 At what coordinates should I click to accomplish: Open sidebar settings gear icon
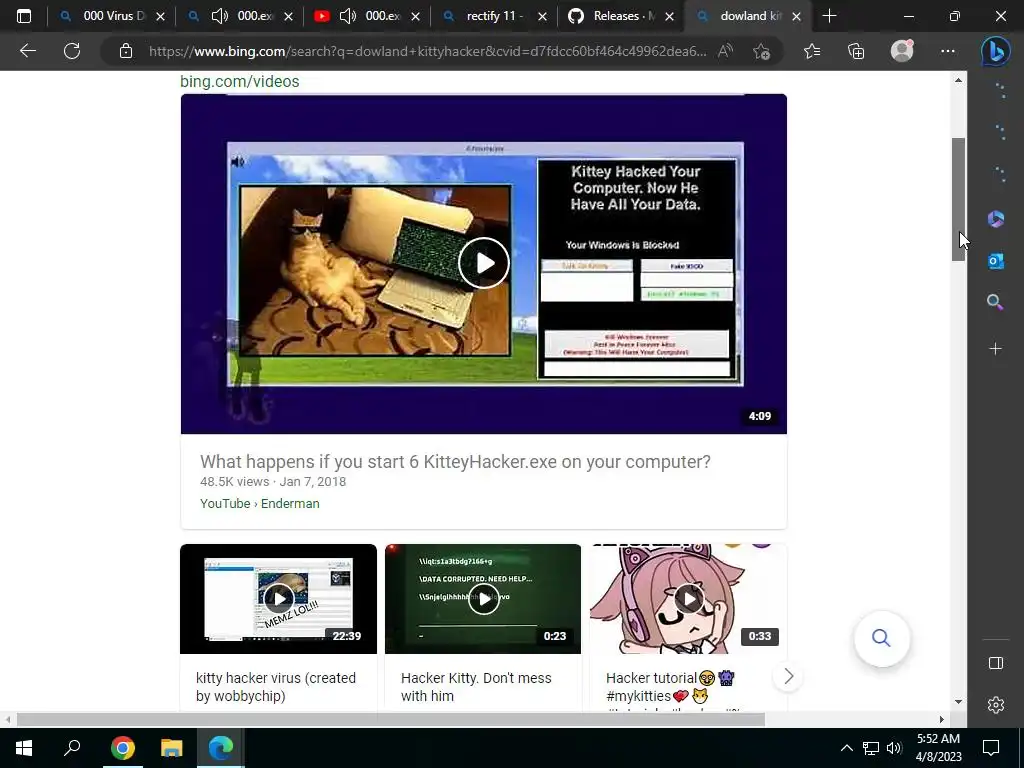coord(996,705)
